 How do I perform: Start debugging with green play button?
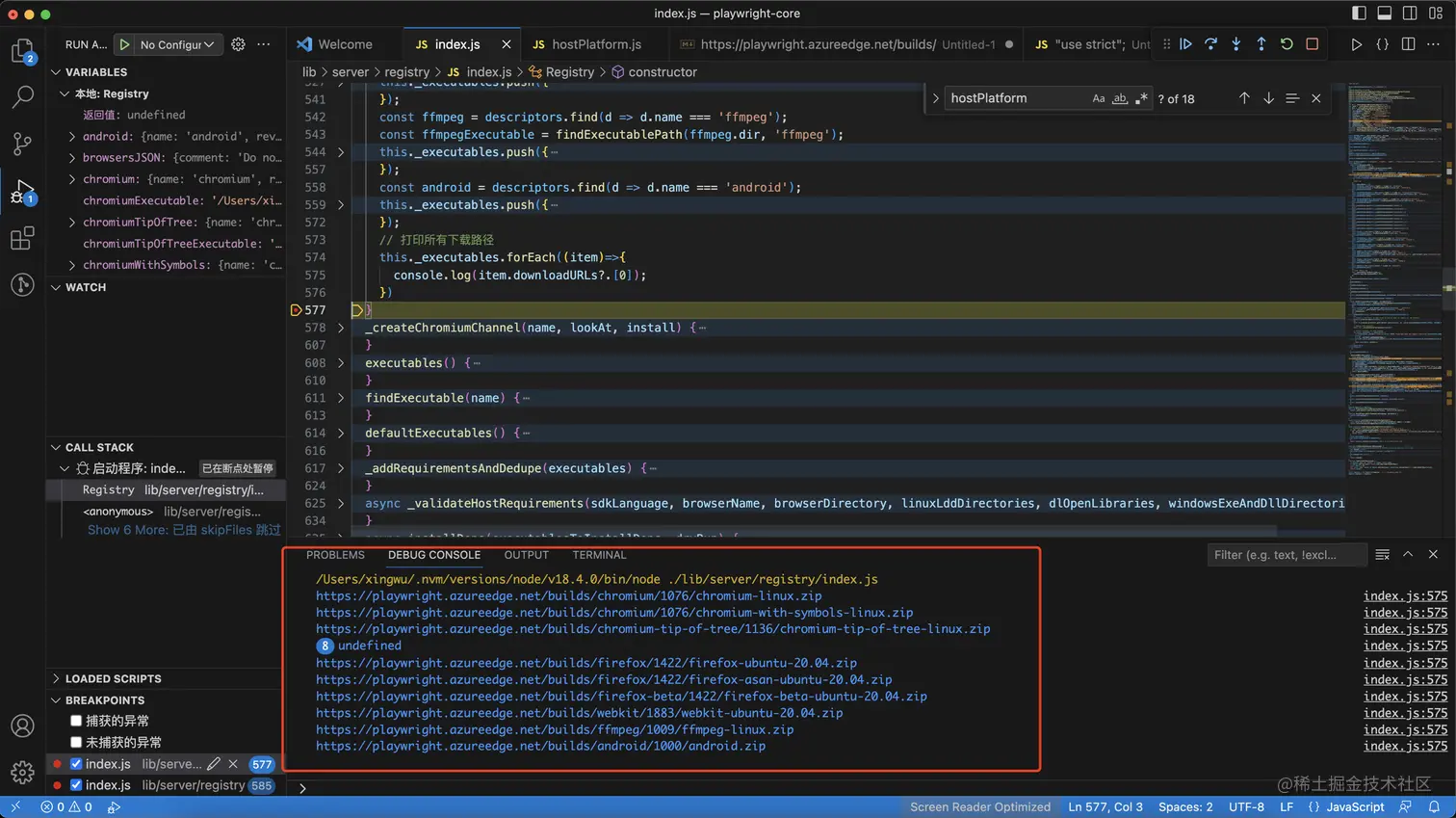[124, 44]
